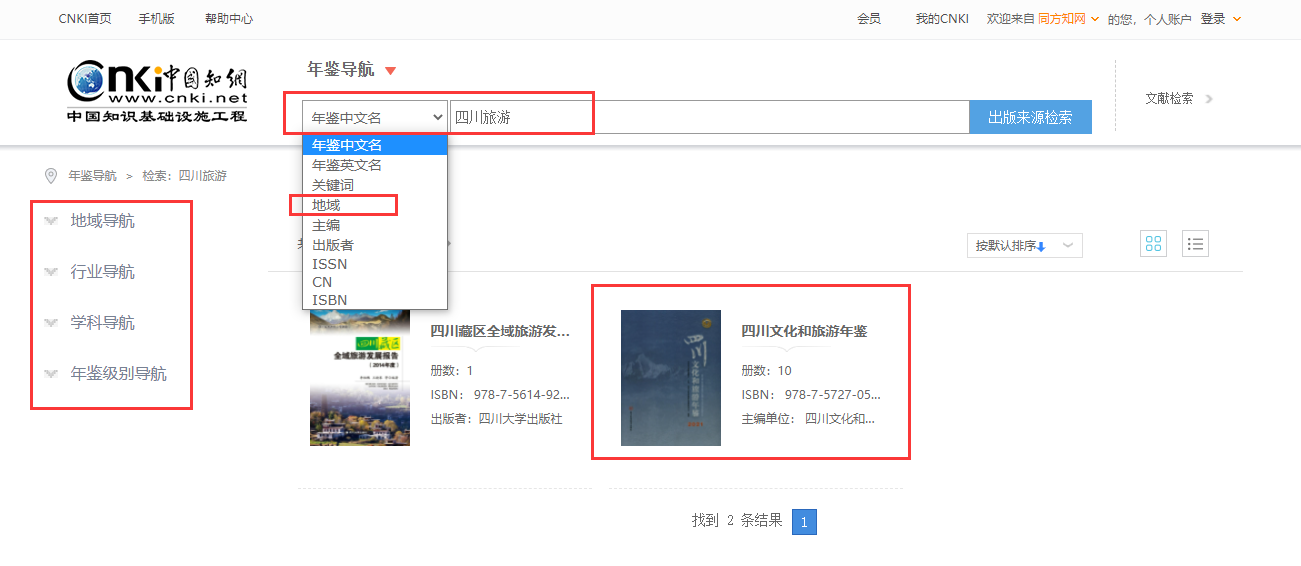Click the location pin breadcrumb icon
The width and height of the screenshot is (1301, 566).
pyautogui.click(x=51, y=176)
